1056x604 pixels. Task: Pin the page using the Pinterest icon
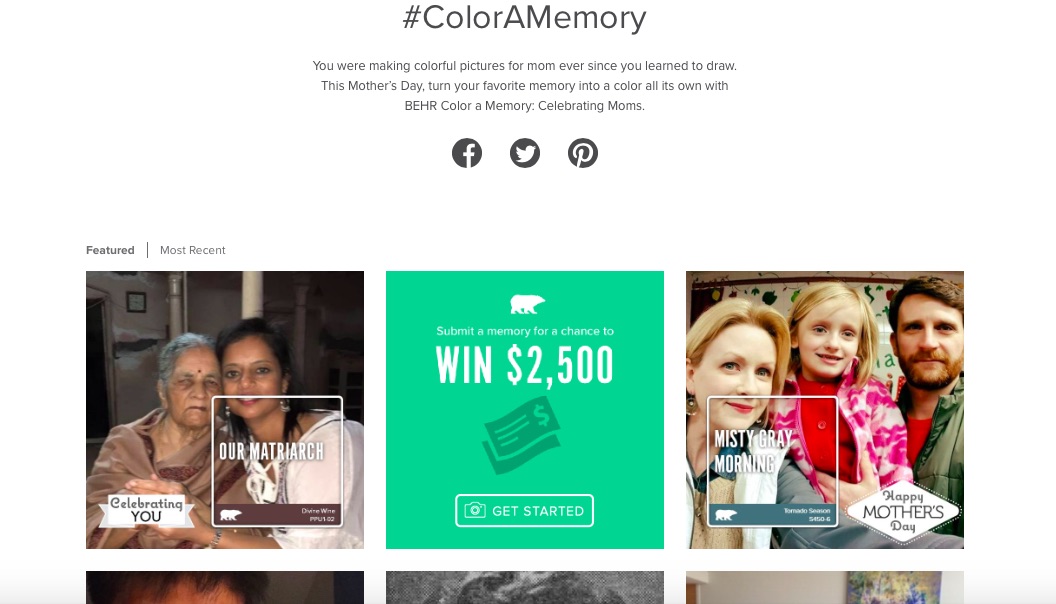[583, 153]
